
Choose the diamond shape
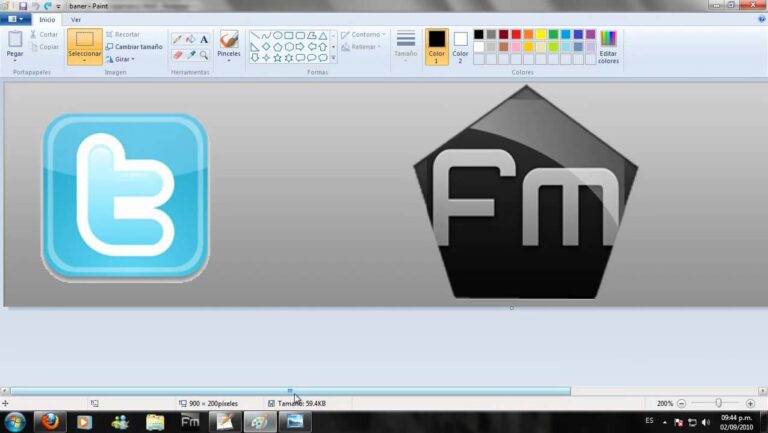(x=266, y=47)
